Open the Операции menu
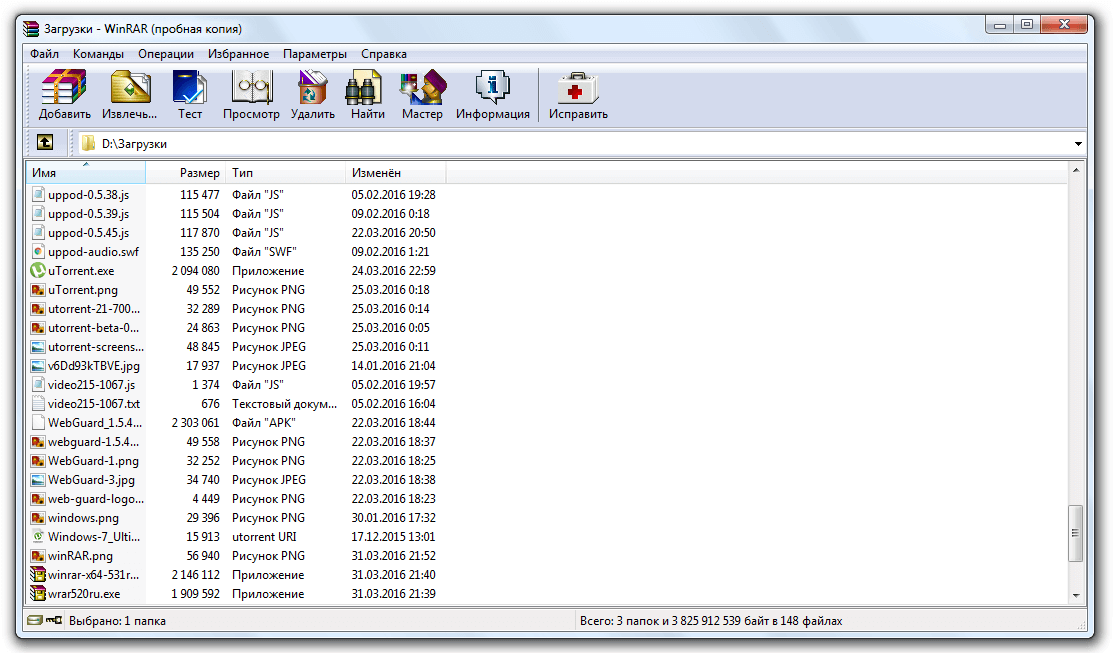 [x=166, y=54]
